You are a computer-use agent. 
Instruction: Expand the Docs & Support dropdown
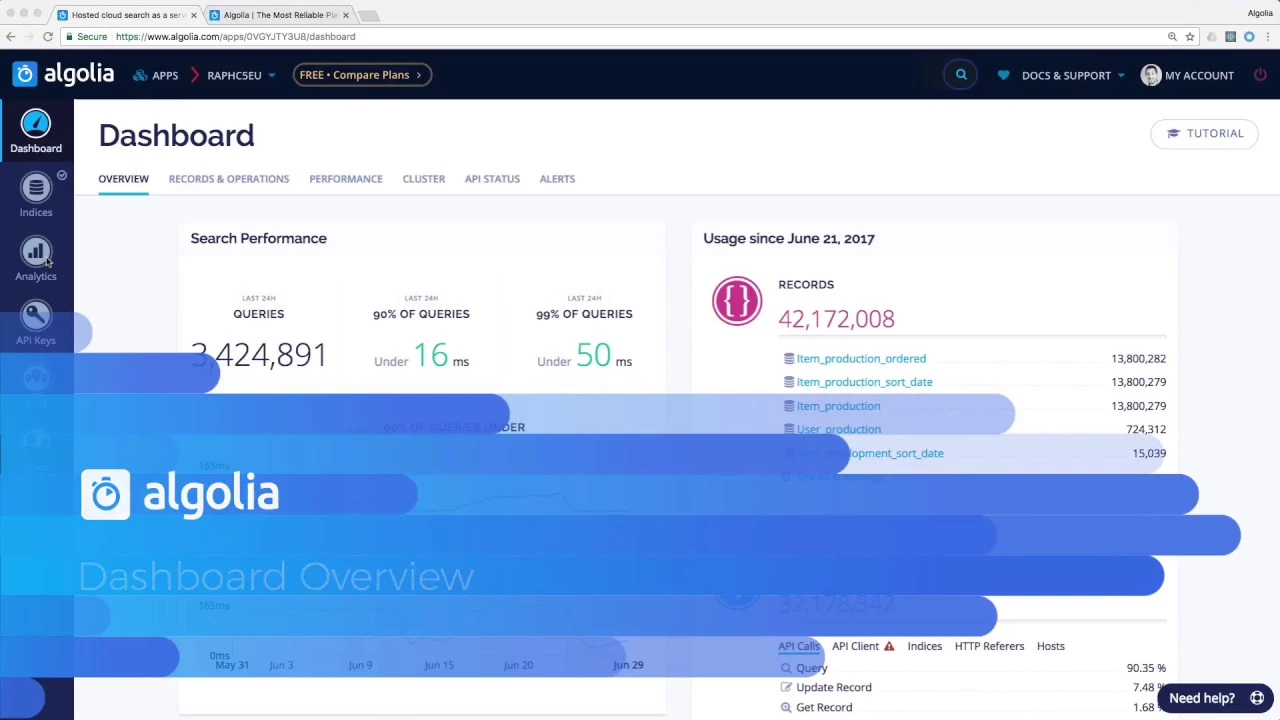click(1073, 75)
